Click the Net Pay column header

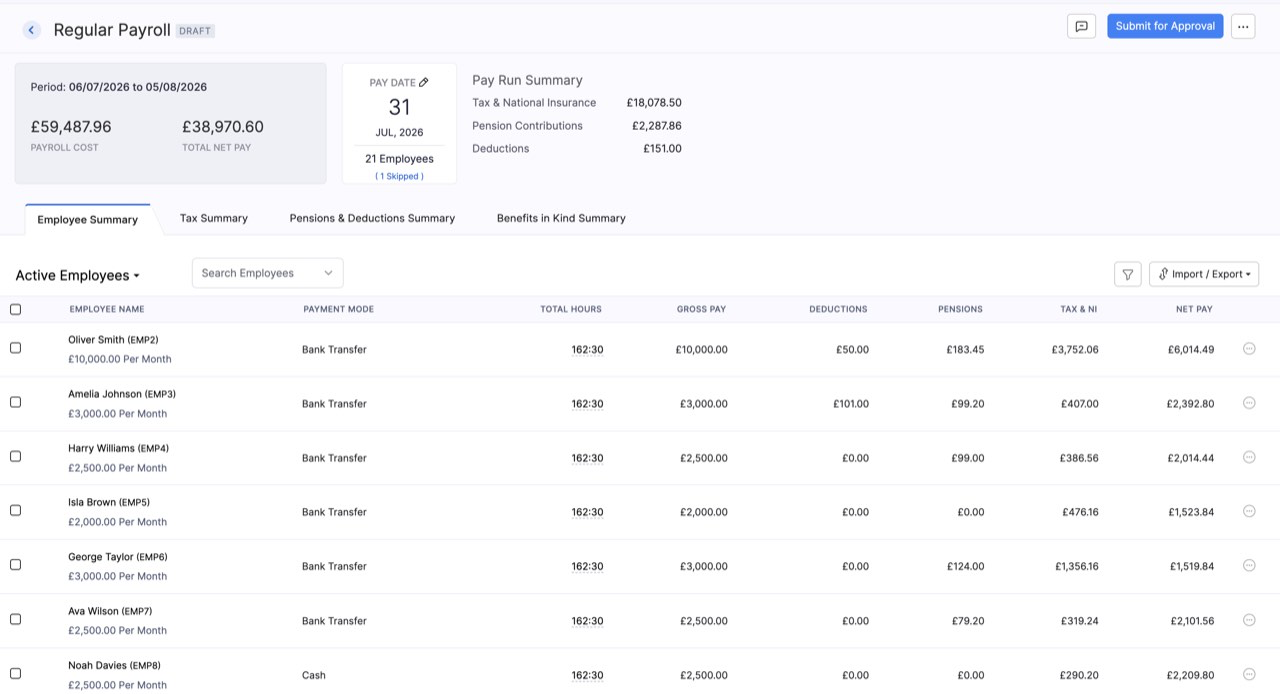[1194, 309]
